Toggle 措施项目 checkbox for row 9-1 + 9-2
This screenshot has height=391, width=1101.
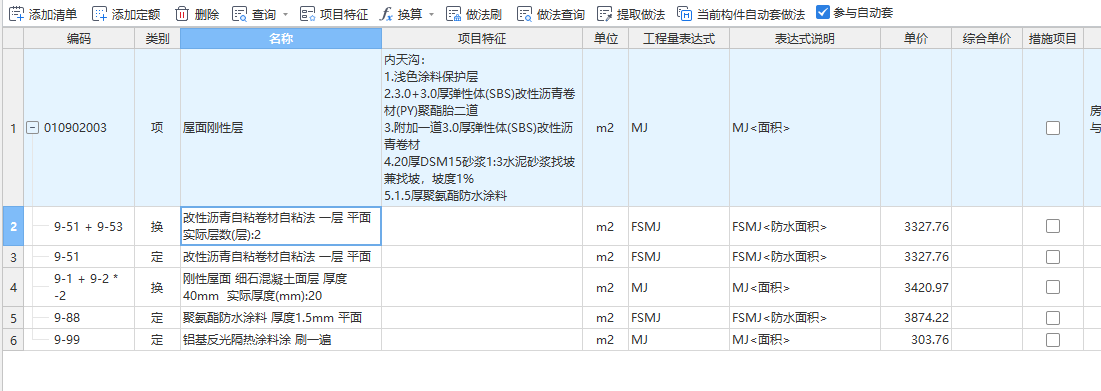coord(1053,287)
